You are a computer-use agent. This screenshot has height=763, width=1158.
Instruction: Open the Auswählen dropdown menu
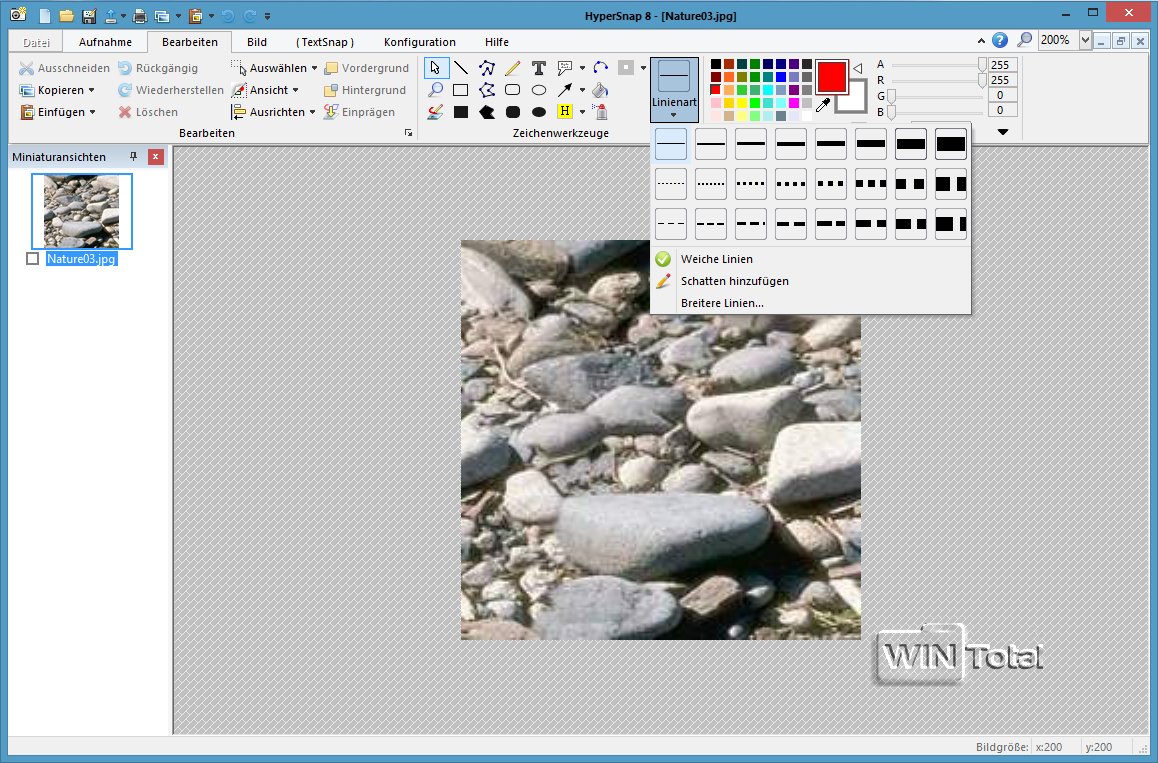tap(314, 68)
